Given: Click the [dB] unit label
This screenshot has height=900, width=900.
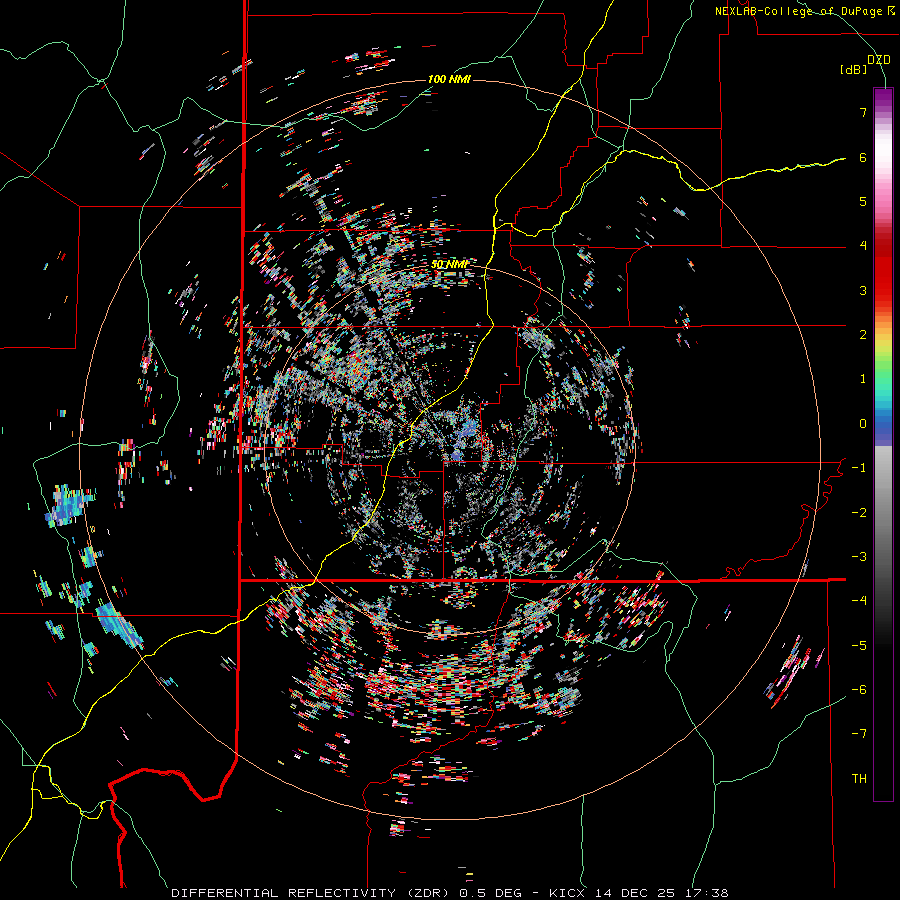Looking at the screenshot, I should click(x=854, y=69).
